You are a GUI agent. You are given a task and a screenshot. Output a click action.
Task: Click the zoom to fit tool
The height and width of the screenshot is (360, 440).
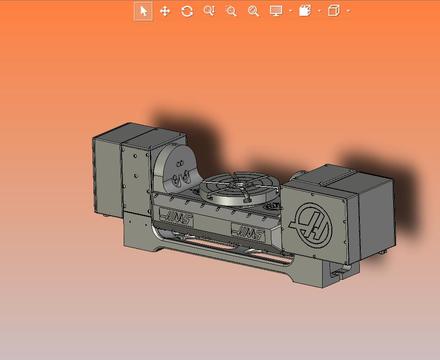tap(253, 11)
